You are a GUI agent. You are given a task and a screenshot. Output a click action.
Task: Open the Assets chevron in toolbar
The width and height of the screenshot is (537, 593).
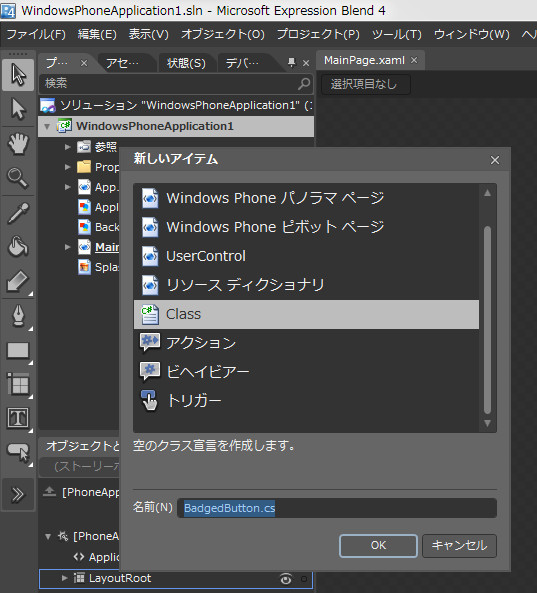(18, 494)
